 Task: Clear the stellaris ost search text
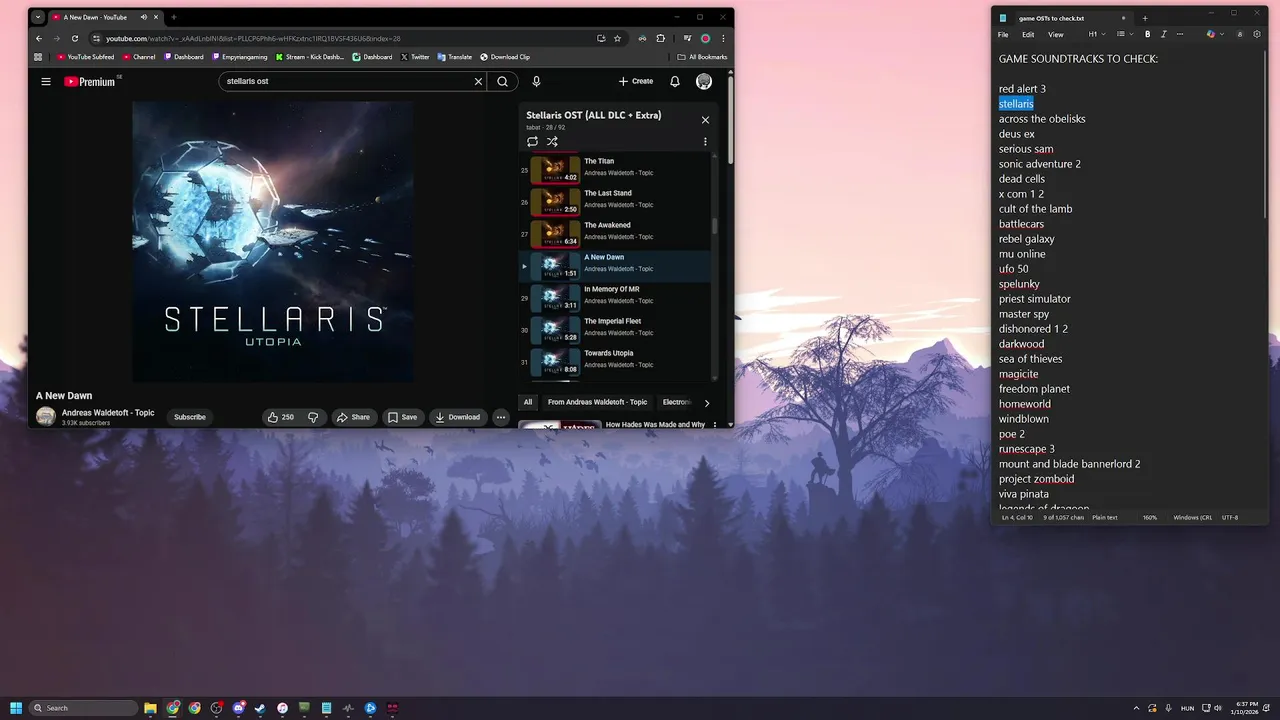click(x=478, y=81)
